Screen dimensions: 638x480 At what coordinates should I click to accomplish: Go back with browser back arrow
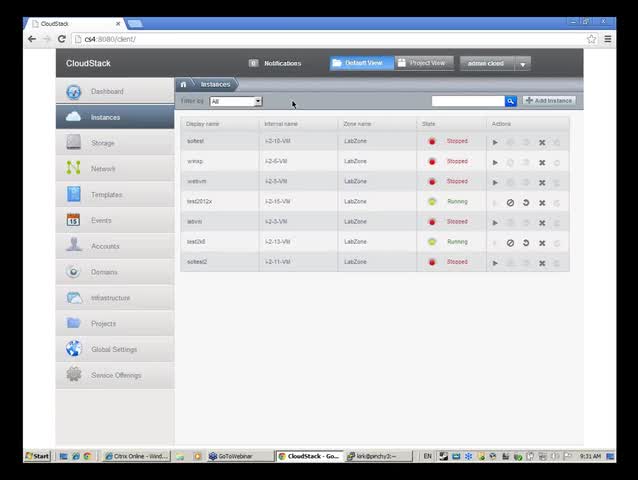pyautogui.click(x=32, y=39)
